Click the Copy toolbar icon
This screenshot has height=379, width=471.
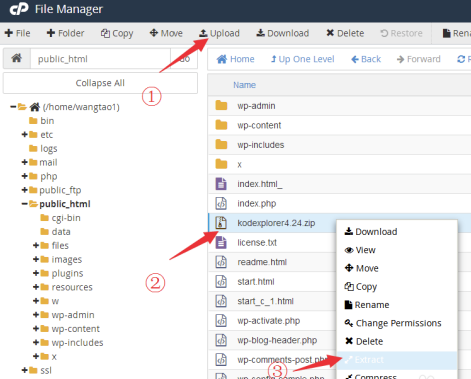coord(105,33)
